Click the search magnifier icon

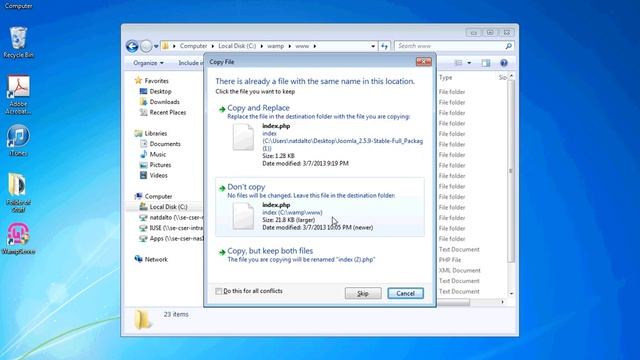[x=508, y=46]
